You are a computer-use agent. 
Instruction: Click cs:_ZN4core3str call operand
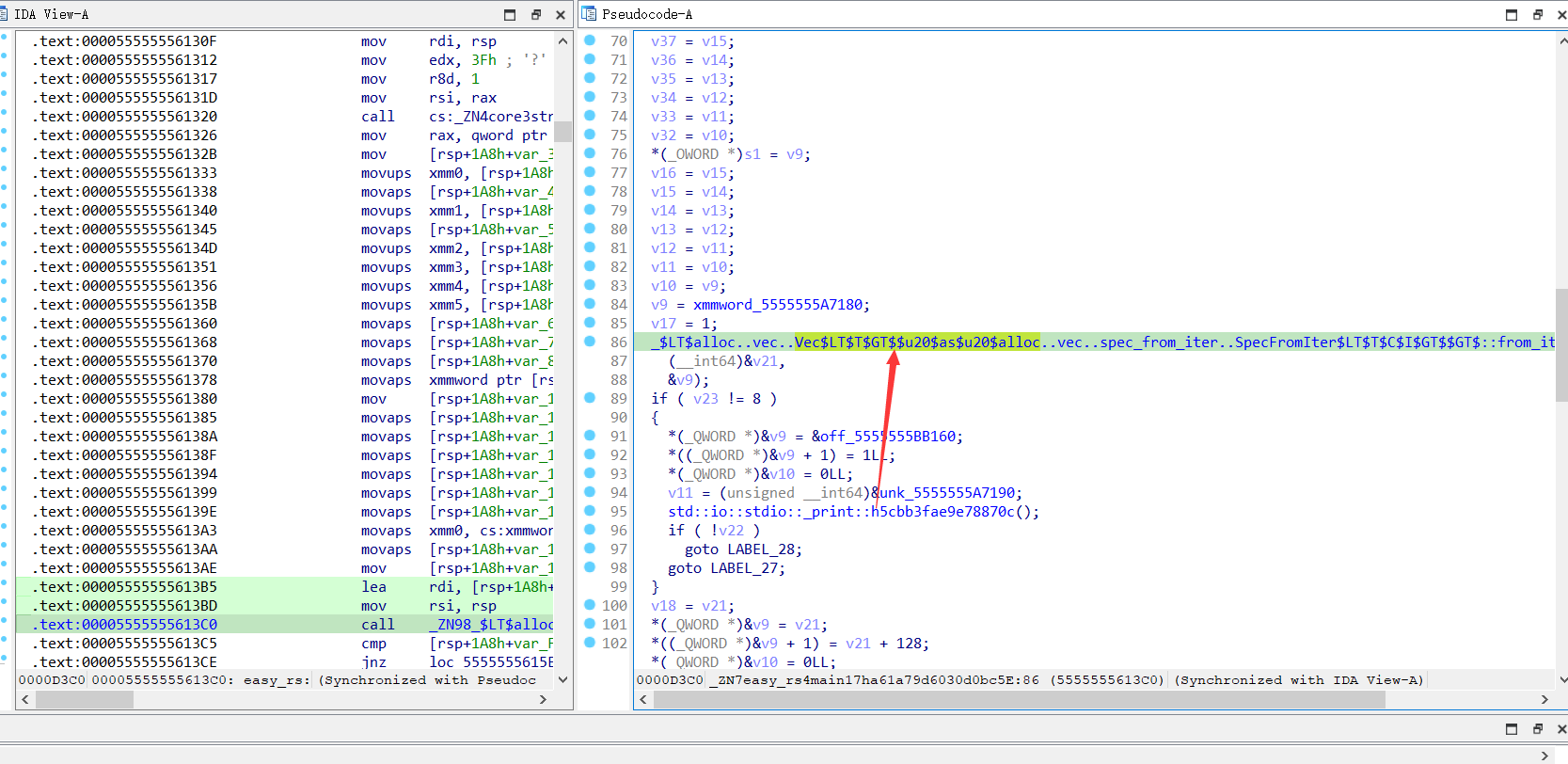pos(491,116)
